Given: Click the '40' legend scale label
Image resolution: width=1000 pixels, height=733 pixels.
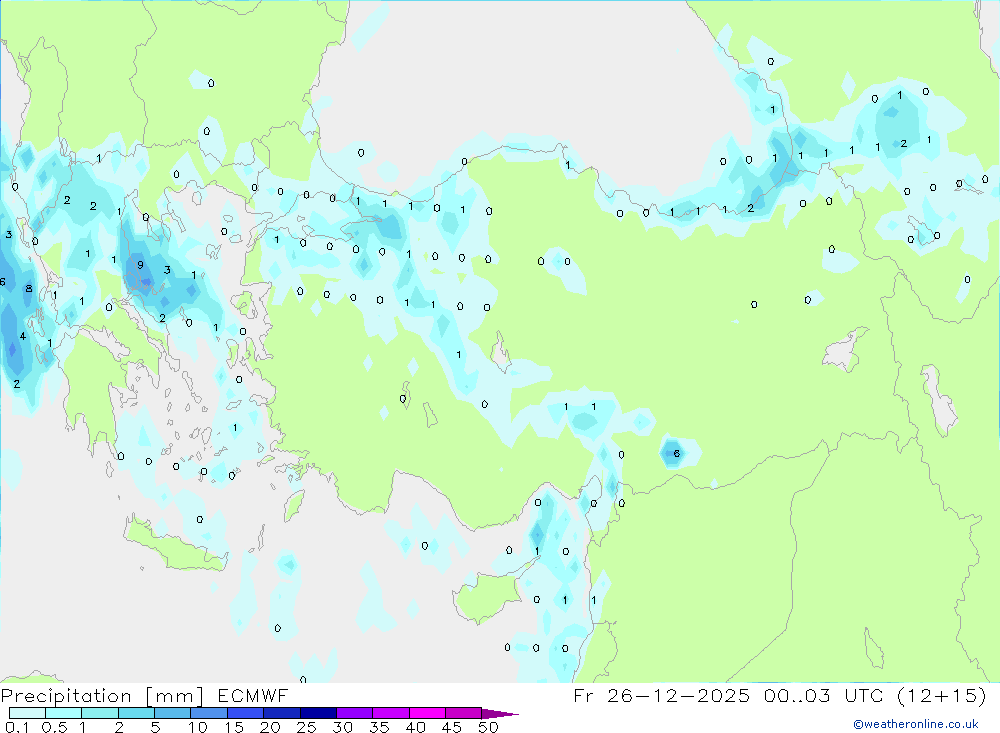Looking at the screenshot, I should [416, 727].
